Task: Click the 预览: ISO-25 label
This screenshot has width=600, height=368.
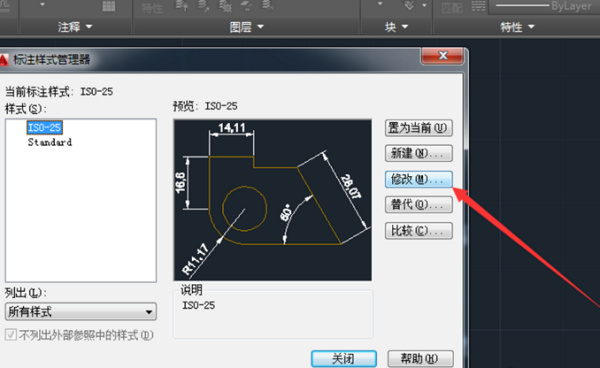Action: [x=205, y=106]
